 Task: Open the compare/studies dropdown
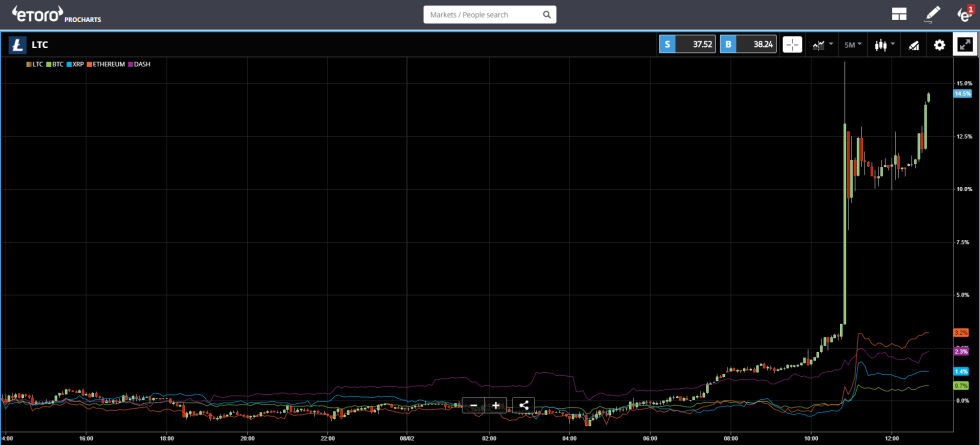[822, 44]
